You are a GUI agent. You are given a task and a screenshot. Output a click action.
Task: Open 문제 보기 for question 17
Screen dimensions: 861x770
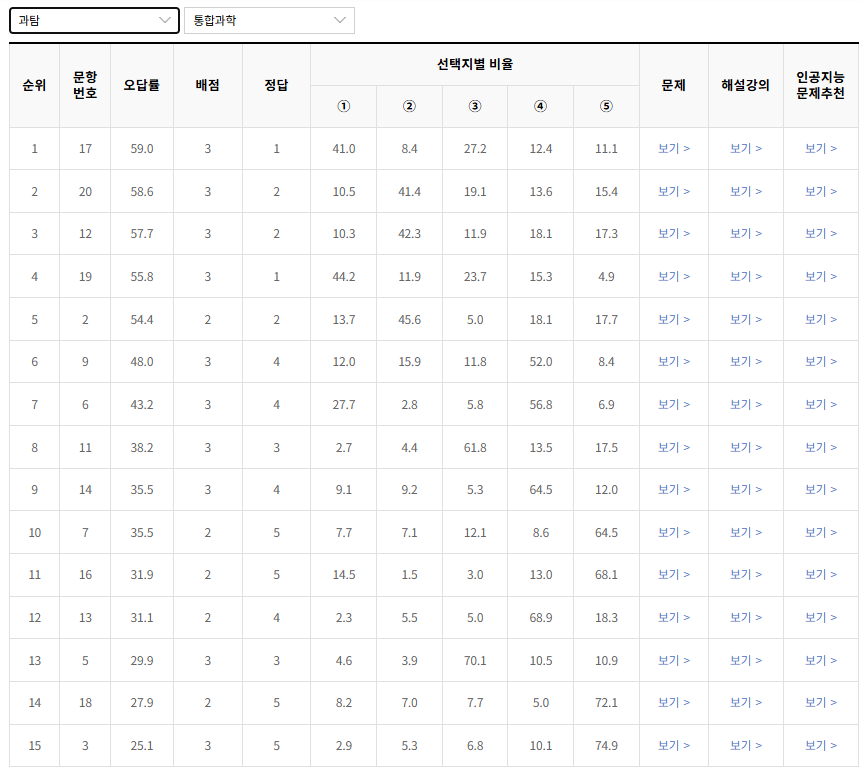tap(673, 148)
